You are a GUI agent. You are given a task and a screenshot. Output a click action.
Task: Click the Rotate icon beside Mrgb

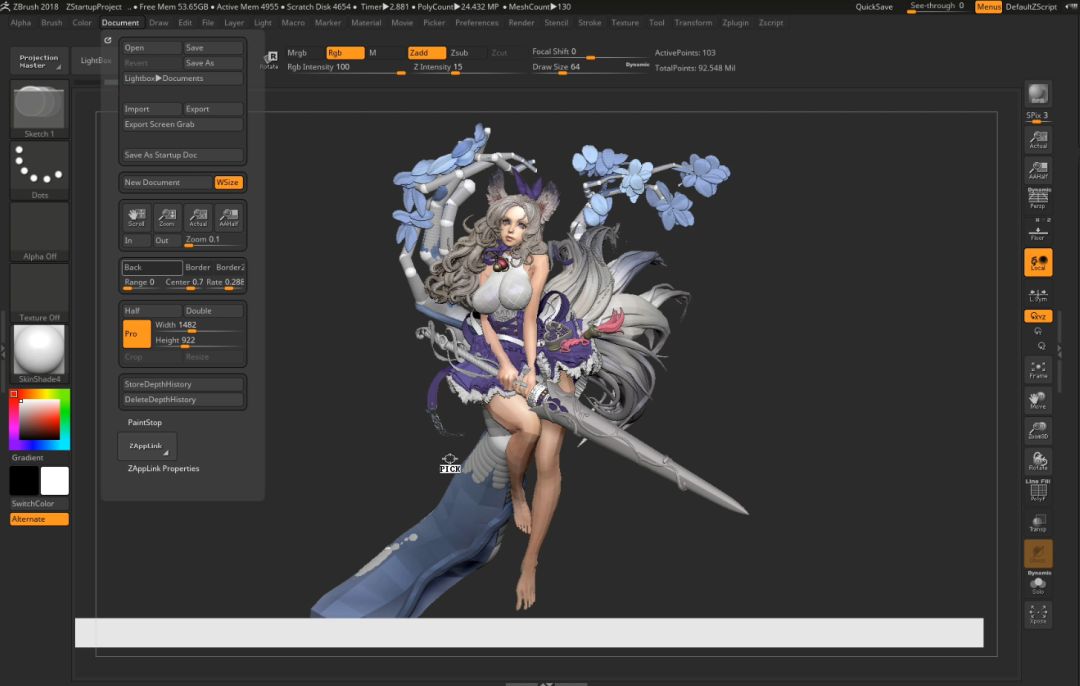269,60
